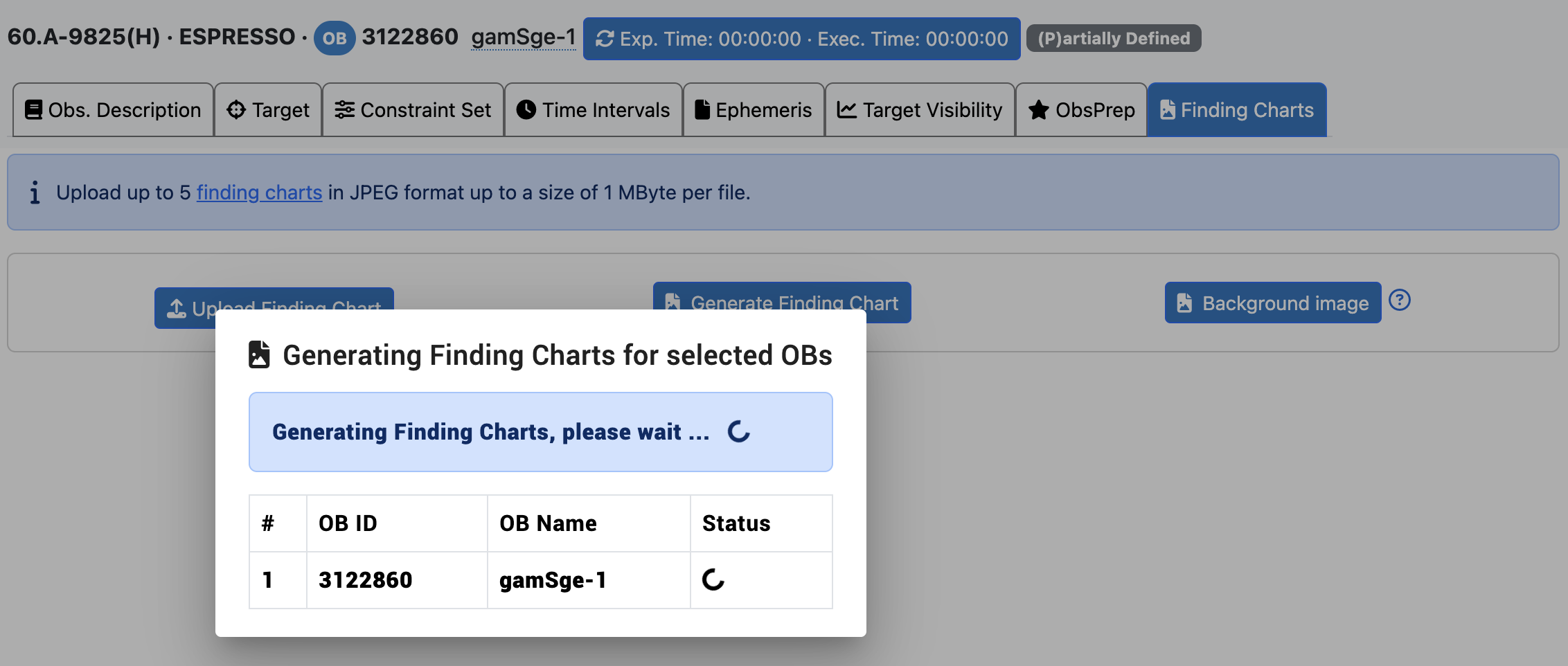Select the Finding Charts tab

click(x=1237, y=110)
